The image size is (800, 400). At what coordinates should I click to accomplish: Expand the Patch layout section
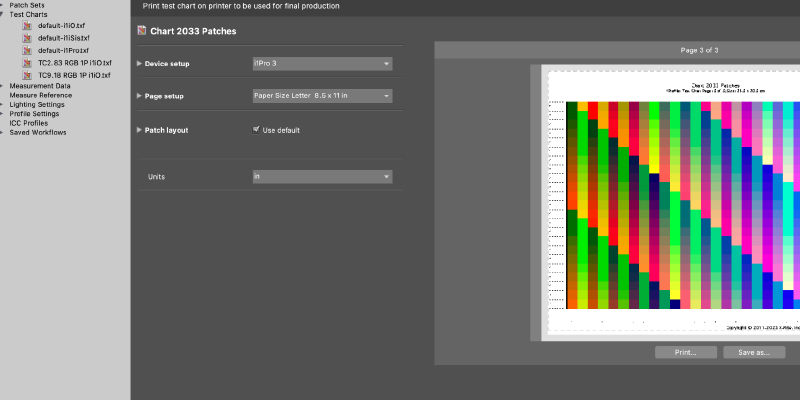click(140, 130)
